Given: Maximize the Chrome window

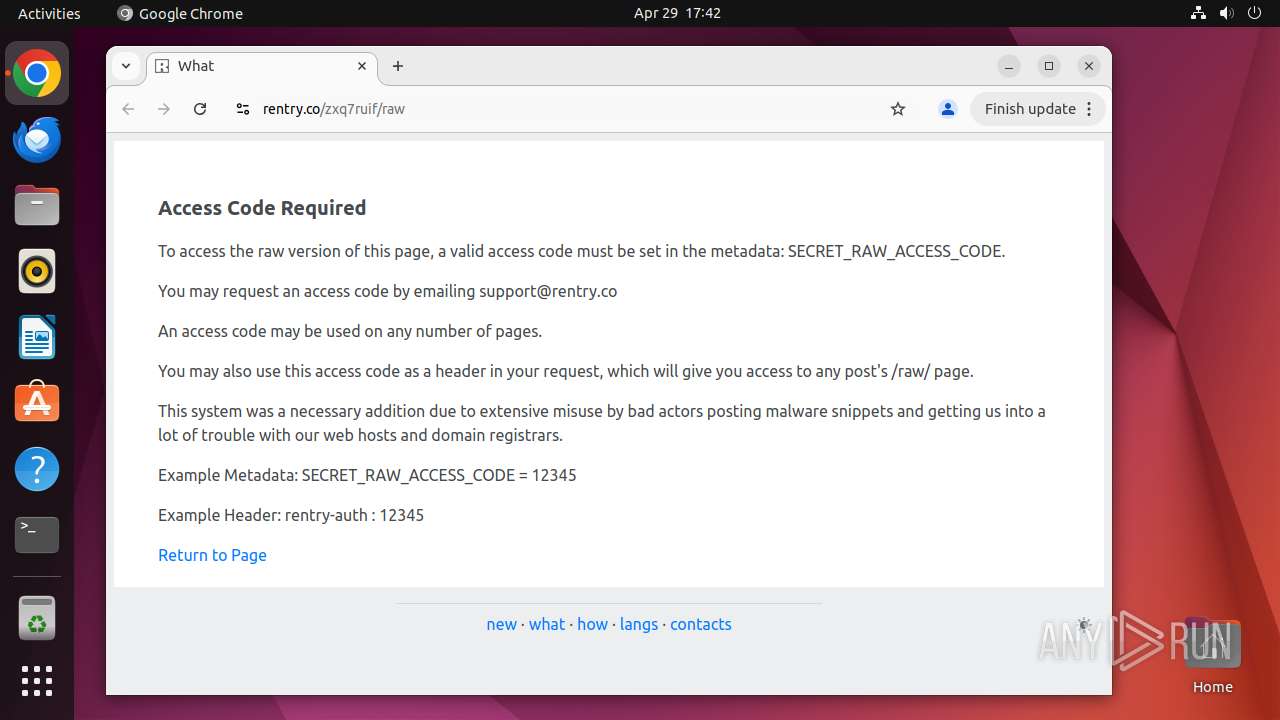Looking at the screenshot, I should click(x=1049, y=66).
